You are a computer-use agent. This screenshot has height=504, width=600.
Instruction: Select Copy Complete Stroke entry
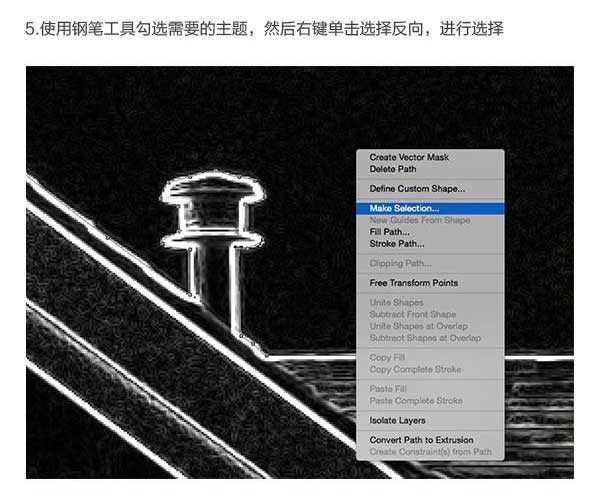pos(415,369)
